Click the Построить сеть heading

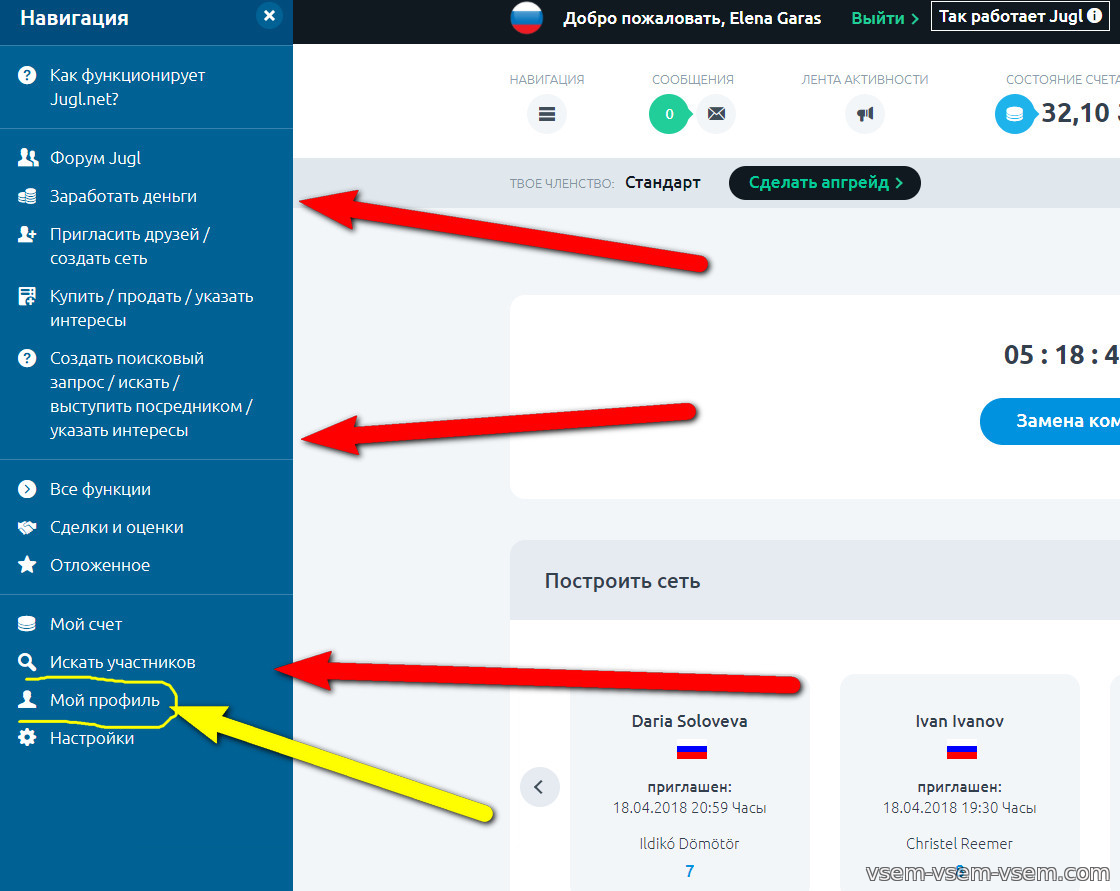pyautogui.click(x=622, y=581)
